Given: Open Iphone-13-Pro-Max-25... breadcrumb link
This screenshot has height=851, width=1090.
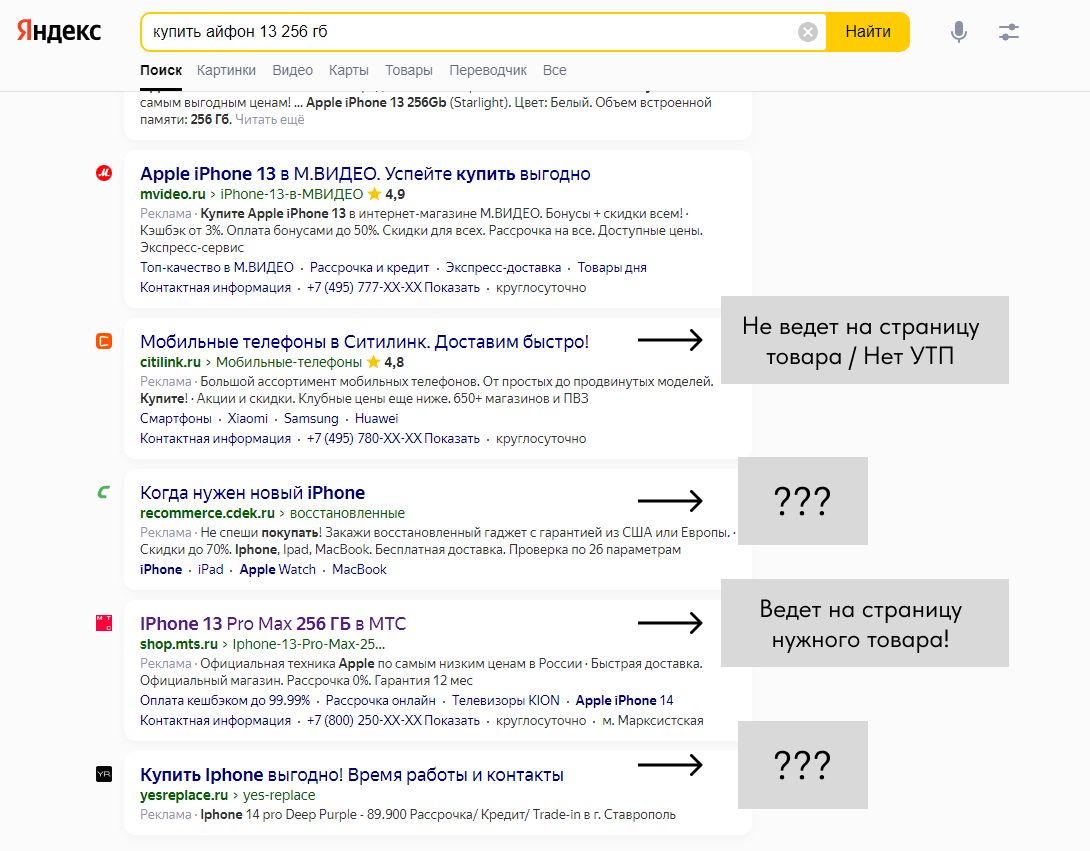Looking at the screenshot, I should 309,644.
